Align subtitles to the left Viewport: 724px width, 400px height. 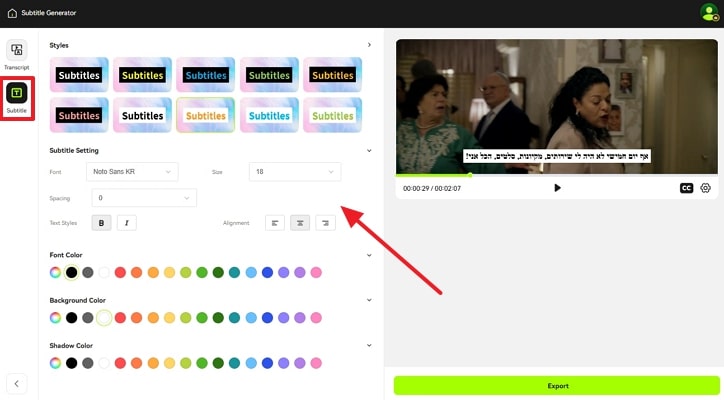(275, 223)
